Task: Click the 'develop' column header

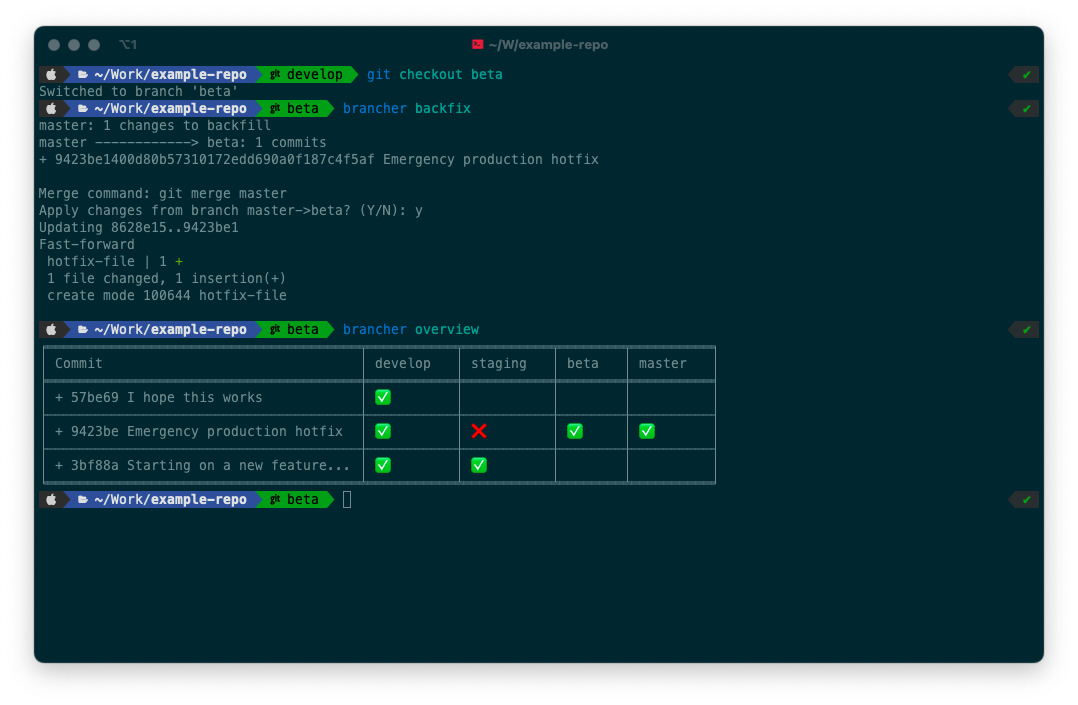Action: [403, 363]
